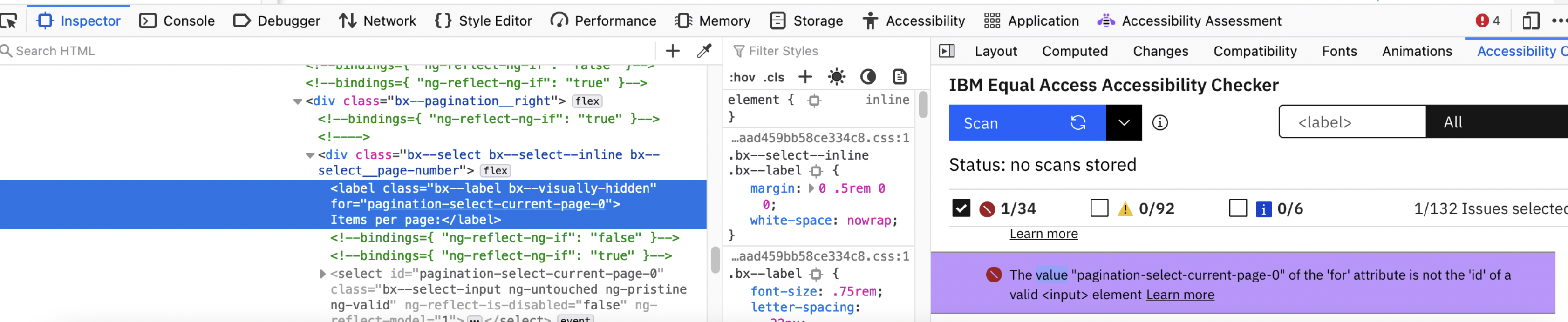The image size is (1568, 322).
Task: Open responsive design mode icon
Action: [x=1530, y=20]
